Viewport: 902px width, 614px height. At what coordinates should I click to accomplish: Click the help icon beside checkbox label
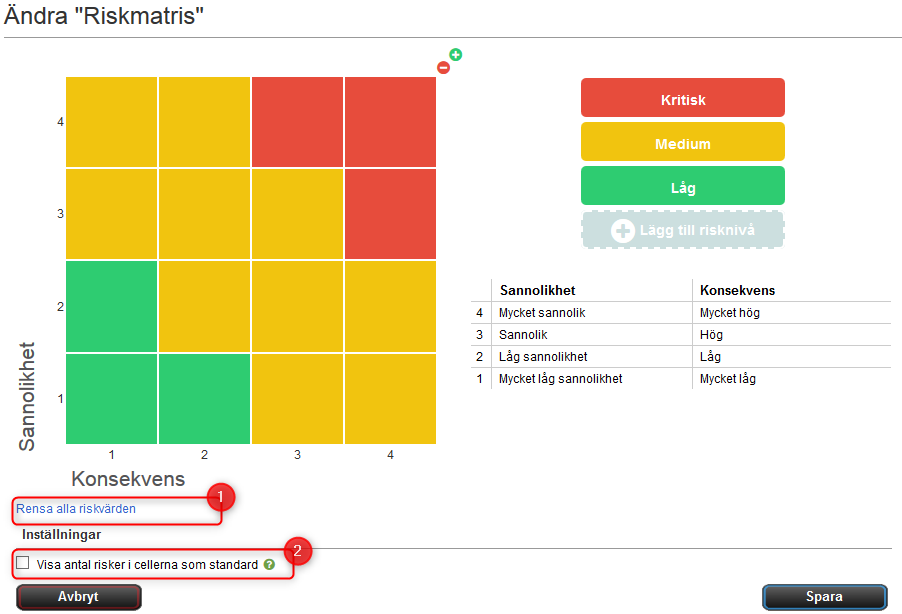point(269,564)
